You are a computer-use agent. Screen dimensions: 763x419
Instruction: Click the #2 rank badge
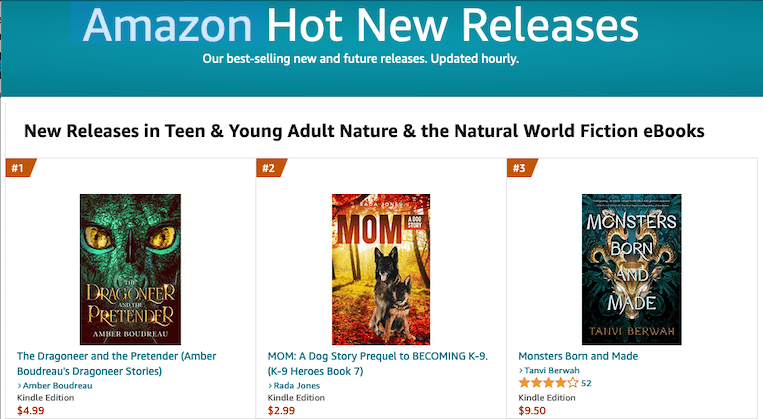tap(270, 168)
